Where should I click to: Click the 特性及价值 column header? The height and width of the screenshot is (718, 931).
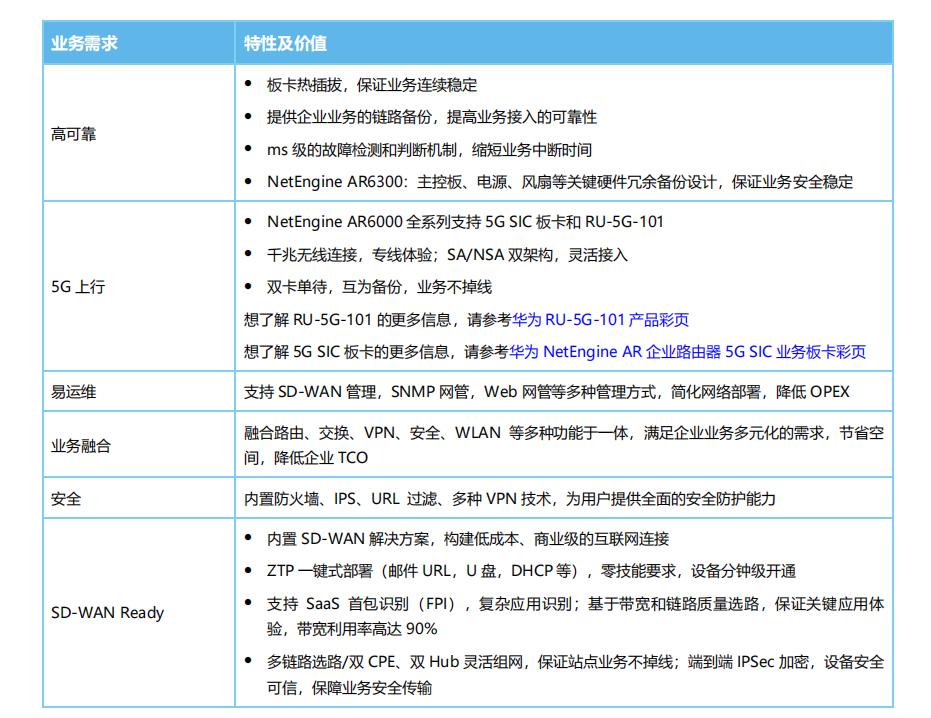(x=286, y=44)
